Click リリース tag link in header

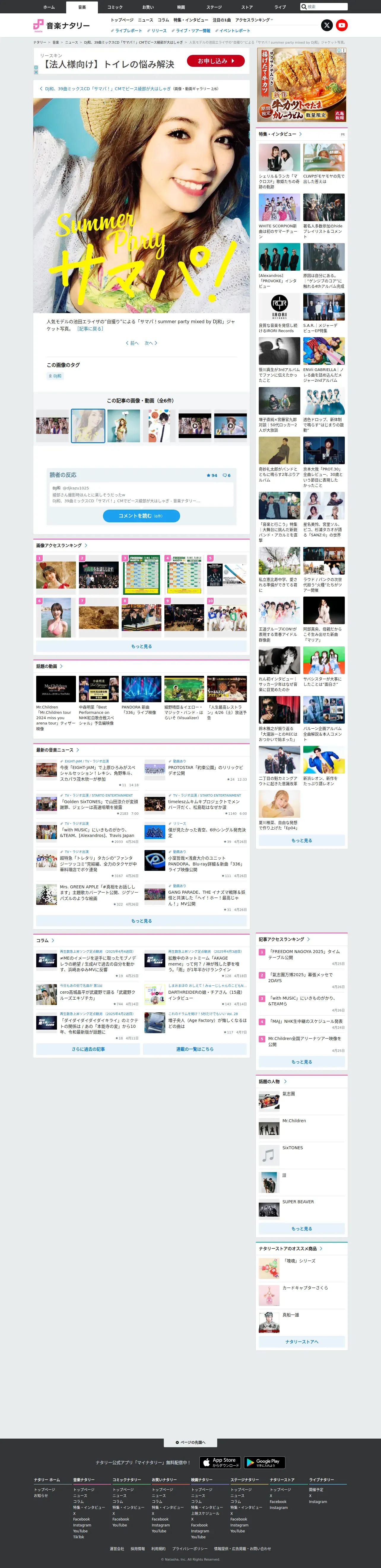157,31
